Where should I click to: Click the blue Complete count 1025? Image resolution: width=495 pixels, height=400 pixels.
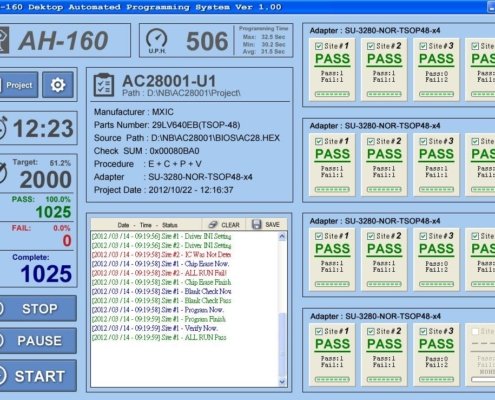[46, 274]
